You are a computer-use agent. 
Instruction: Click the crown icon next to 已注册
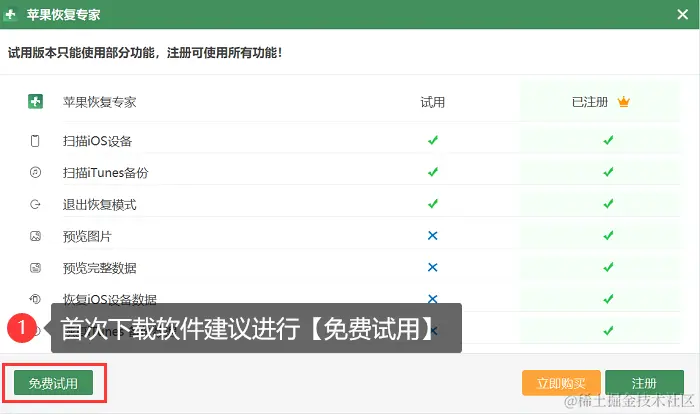click(x=624, y=102)
